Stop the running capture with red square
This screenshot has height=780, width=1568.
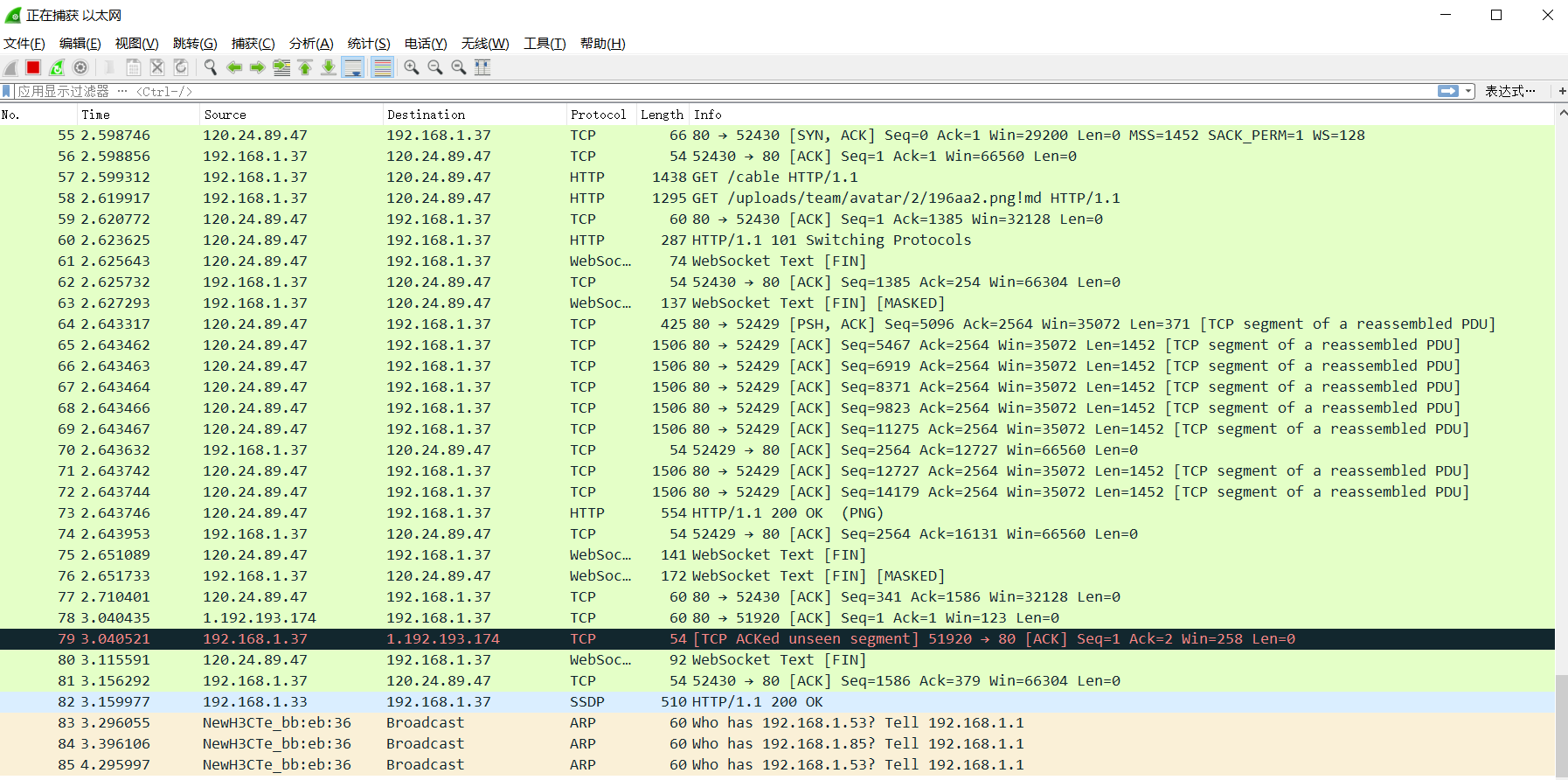click(33, 67)
